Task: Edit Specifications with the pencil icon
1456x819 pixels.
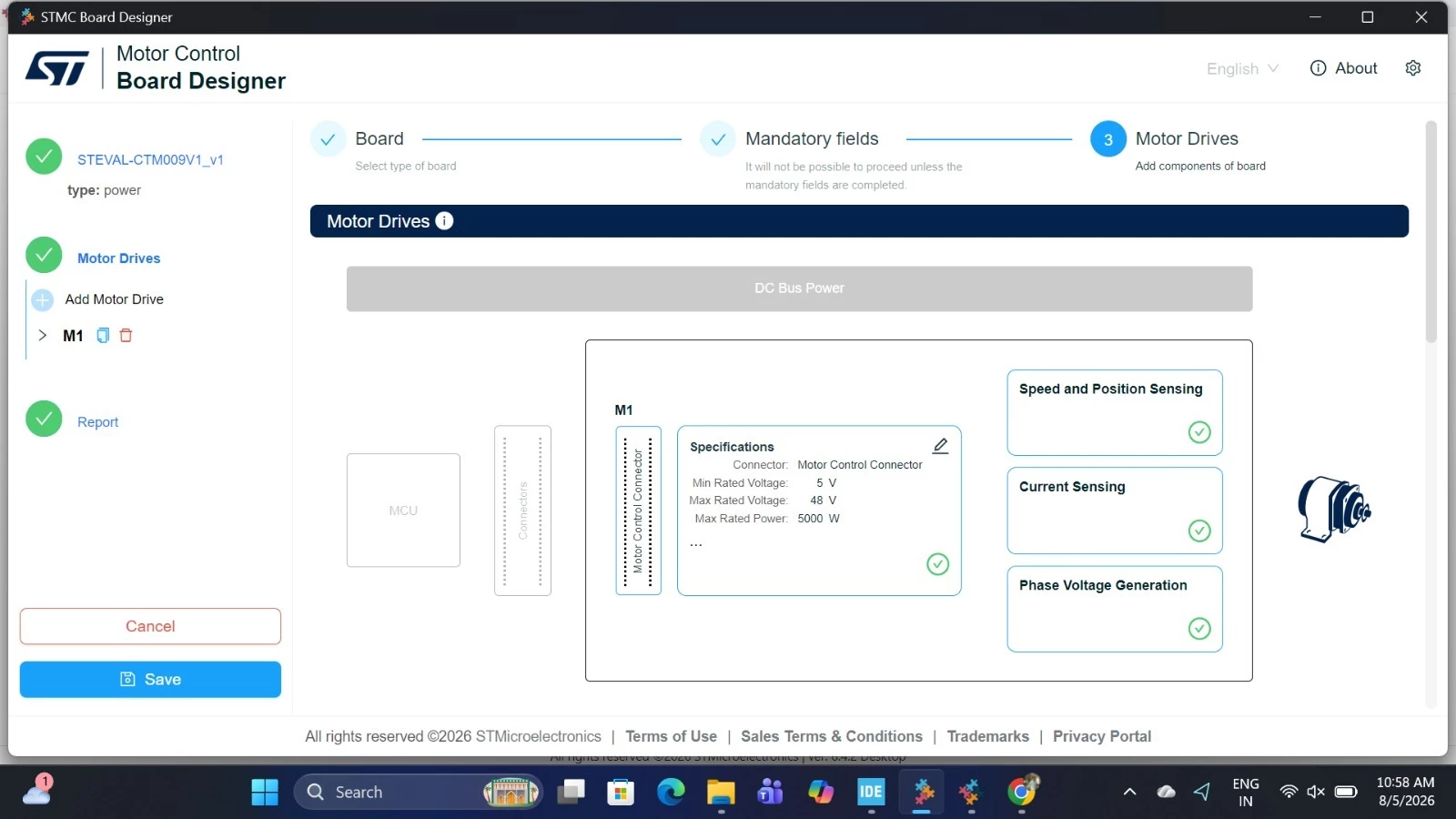Action: click(940, 446)
